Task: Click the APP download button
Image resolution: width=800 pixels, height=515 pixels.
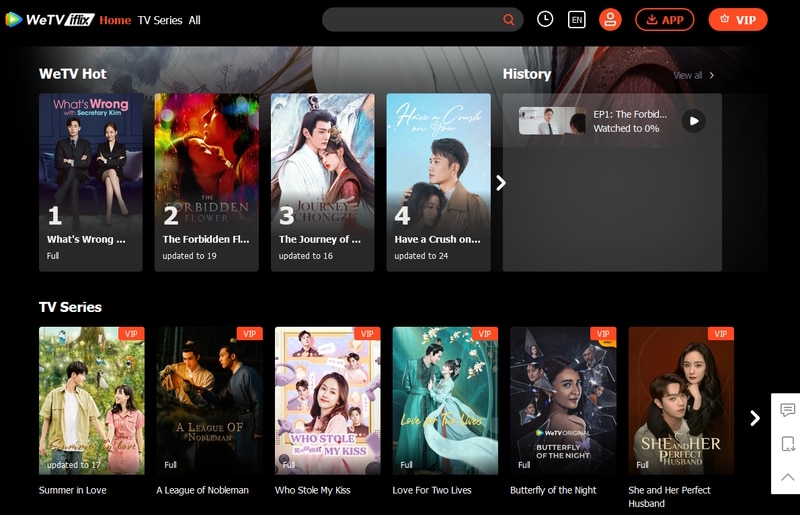Action: click(x=664, y=20)
